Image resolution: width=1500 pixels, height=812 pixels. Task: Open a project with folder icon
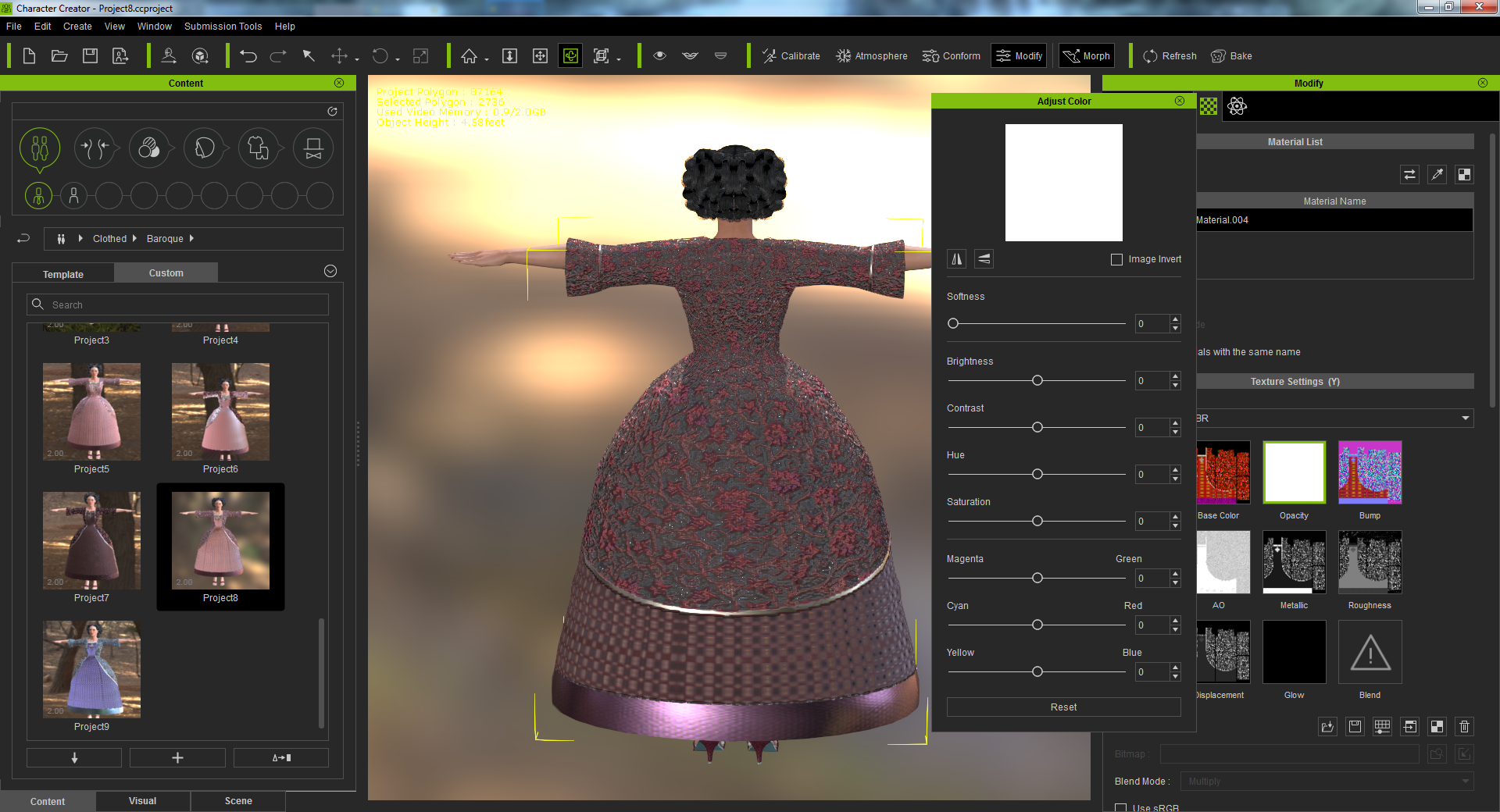[59, 56]
